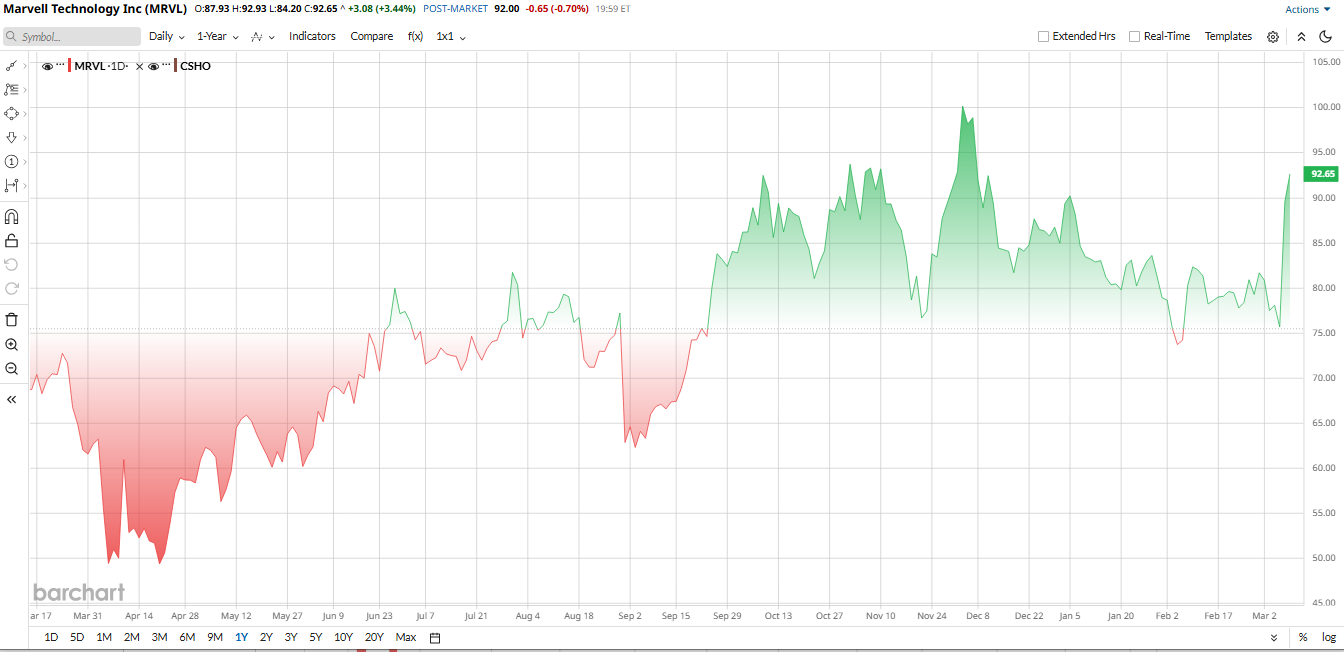1344x652 pixels.
Task: Select the 9M time range
Action: point(215,637)
